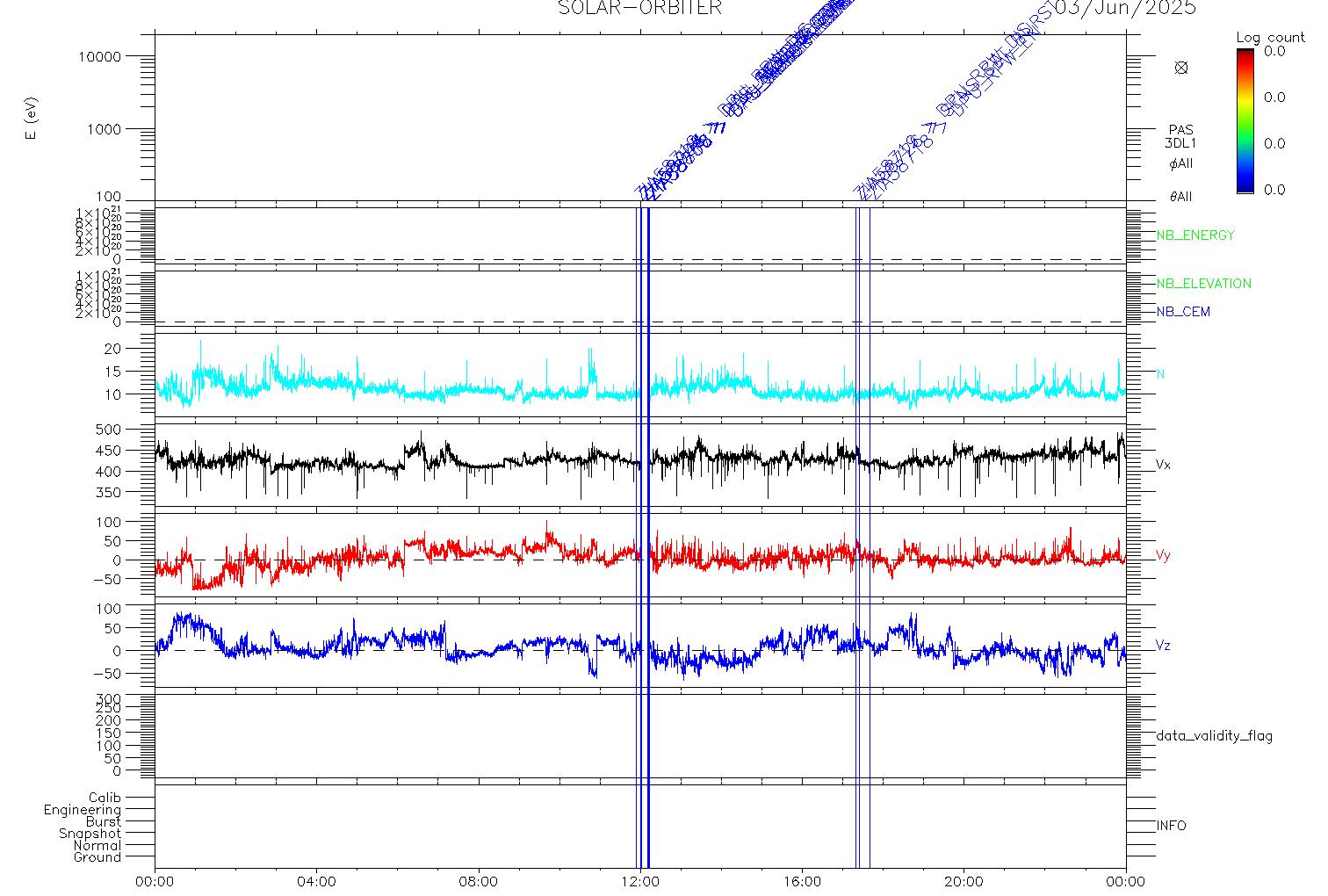The width and height of the screenshot is (1328, 896).
Task: Click the blue Vz panel label
Action: click(x=1163, y=646)
